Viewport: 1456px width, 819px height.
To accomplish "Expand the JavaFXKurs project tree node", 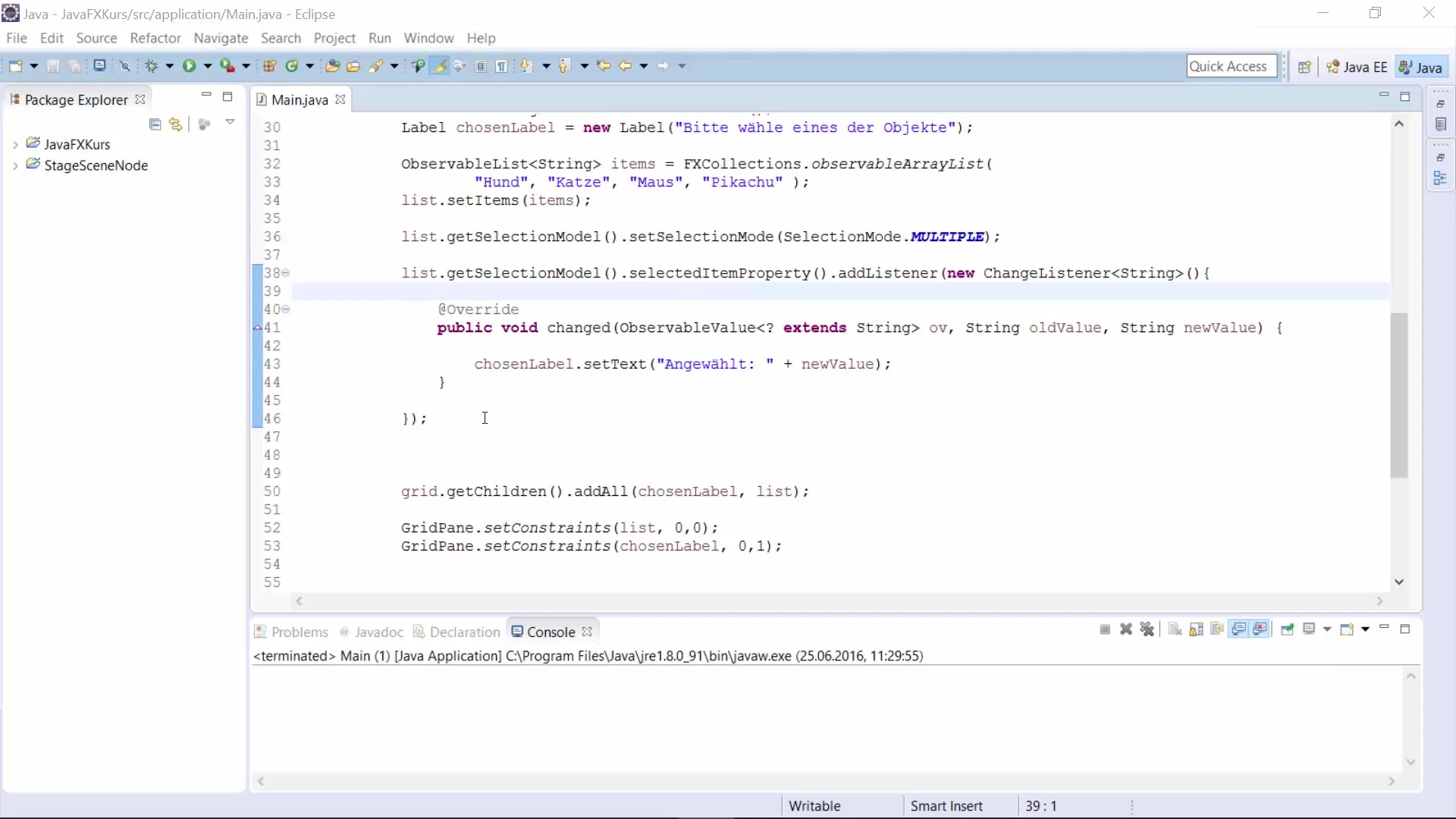I will tap(15, 144).
